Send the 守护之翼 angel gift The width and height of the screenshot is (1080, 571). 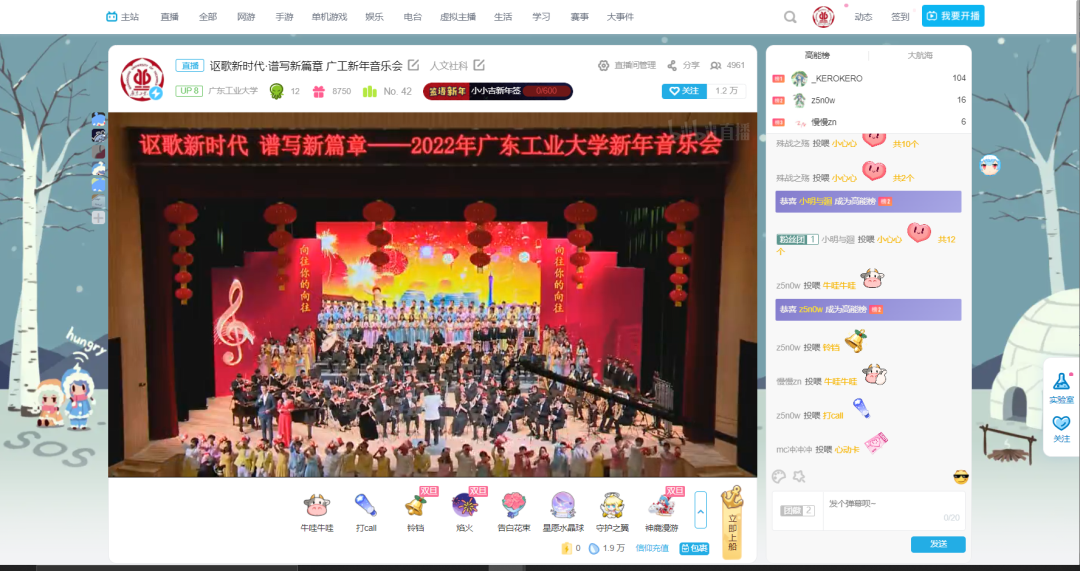point(612,512)
